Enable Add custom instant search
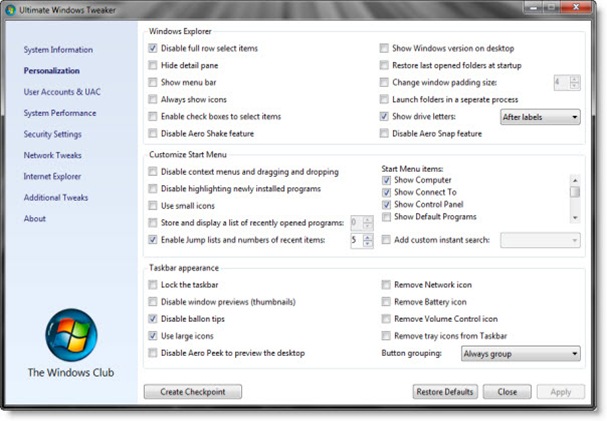This screenshot has width=607, height=421. click(386, 240)
